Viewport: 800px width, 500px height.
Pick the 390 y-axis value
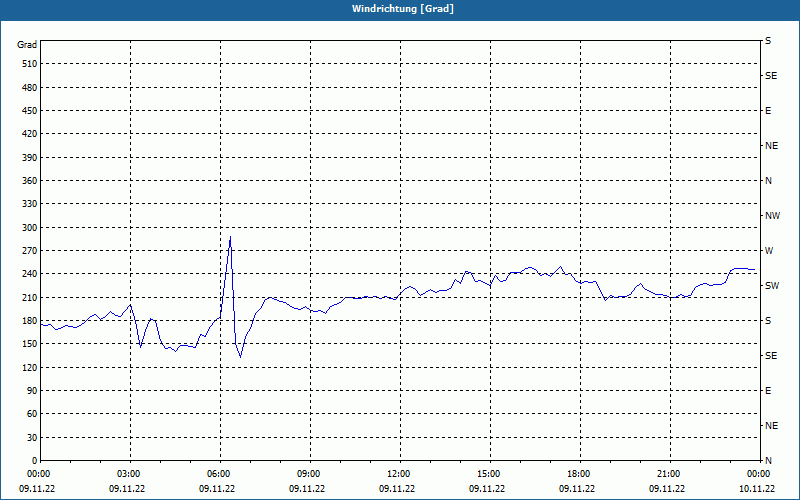pos(30,158)
